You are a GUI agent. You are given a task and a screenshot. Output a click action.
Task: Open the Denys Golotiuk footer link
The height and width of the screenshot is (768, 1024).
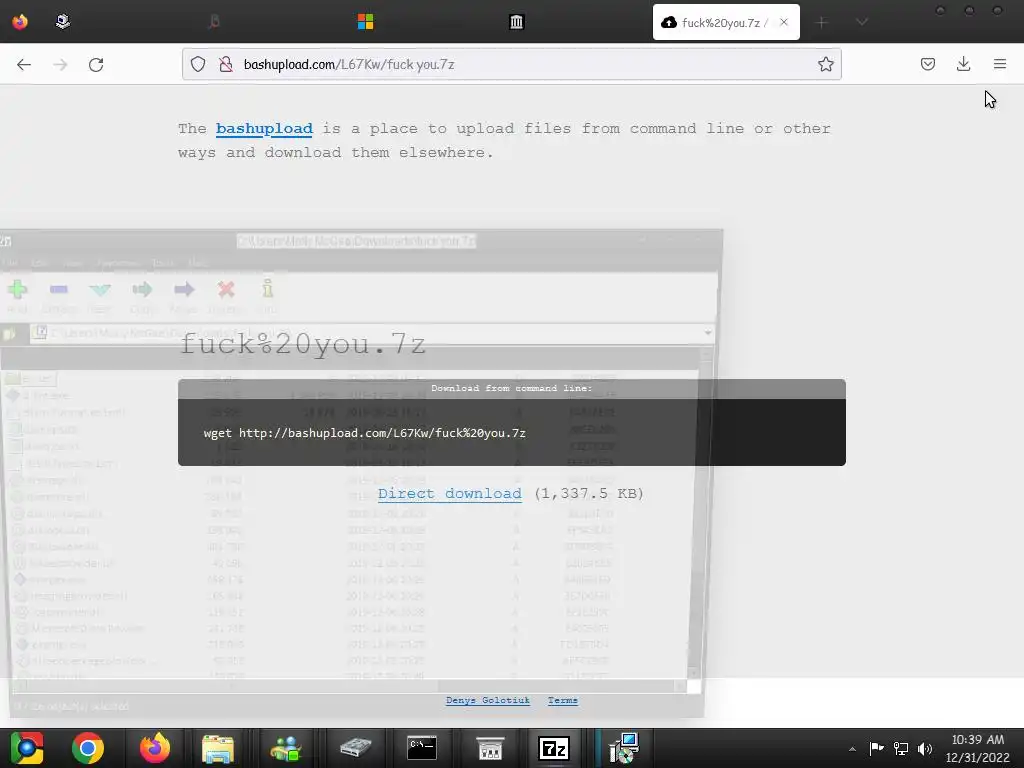(x=487, y=700)
